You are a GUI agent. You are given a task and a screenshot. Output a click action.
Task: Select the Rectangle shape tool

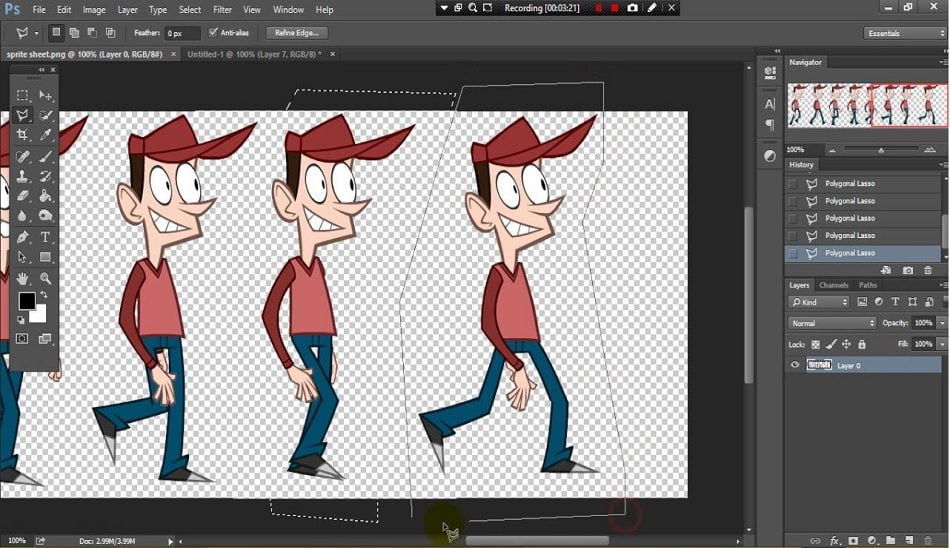(45, 257)
